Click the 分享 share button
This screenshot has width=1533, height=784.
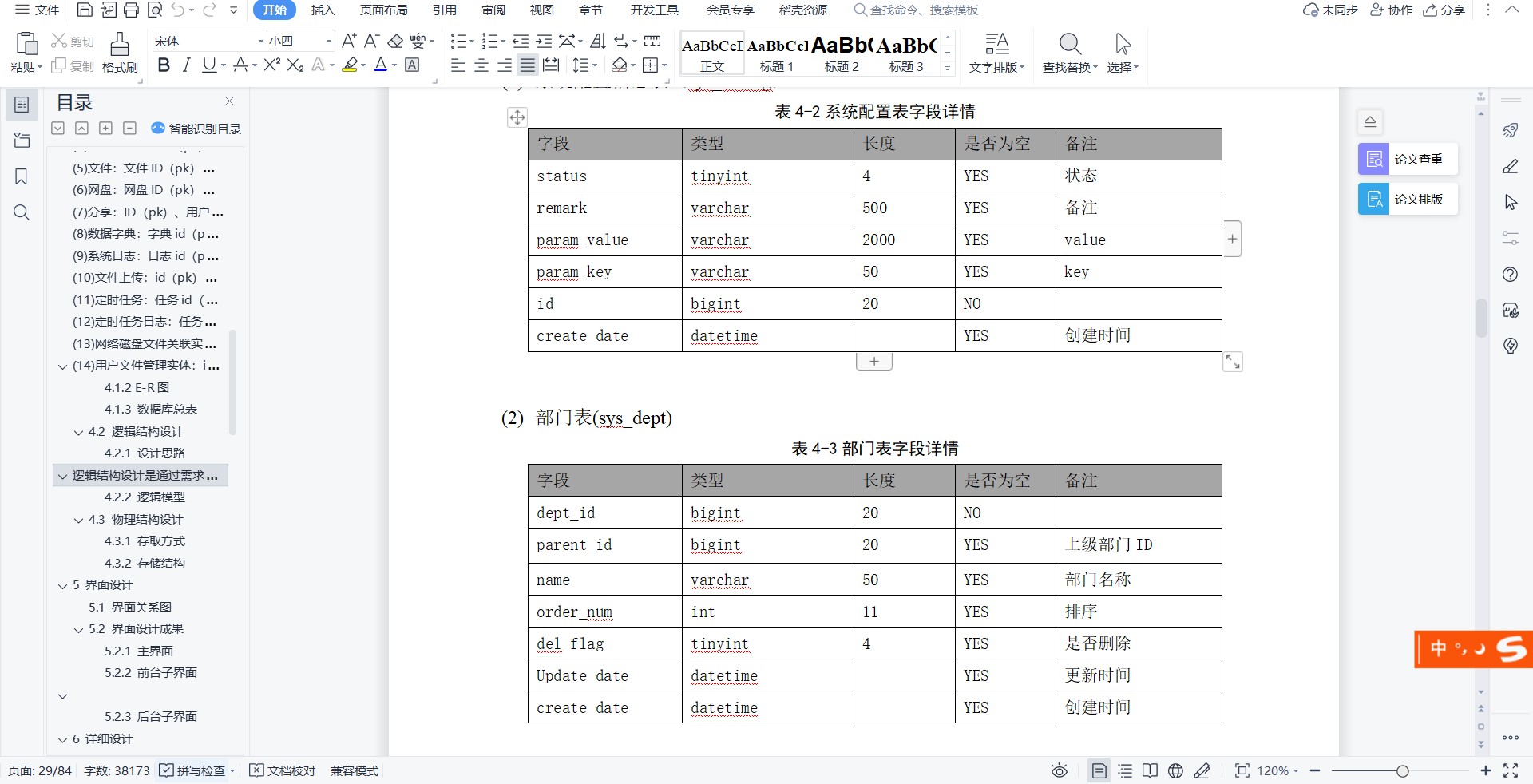pos(1444,10)
